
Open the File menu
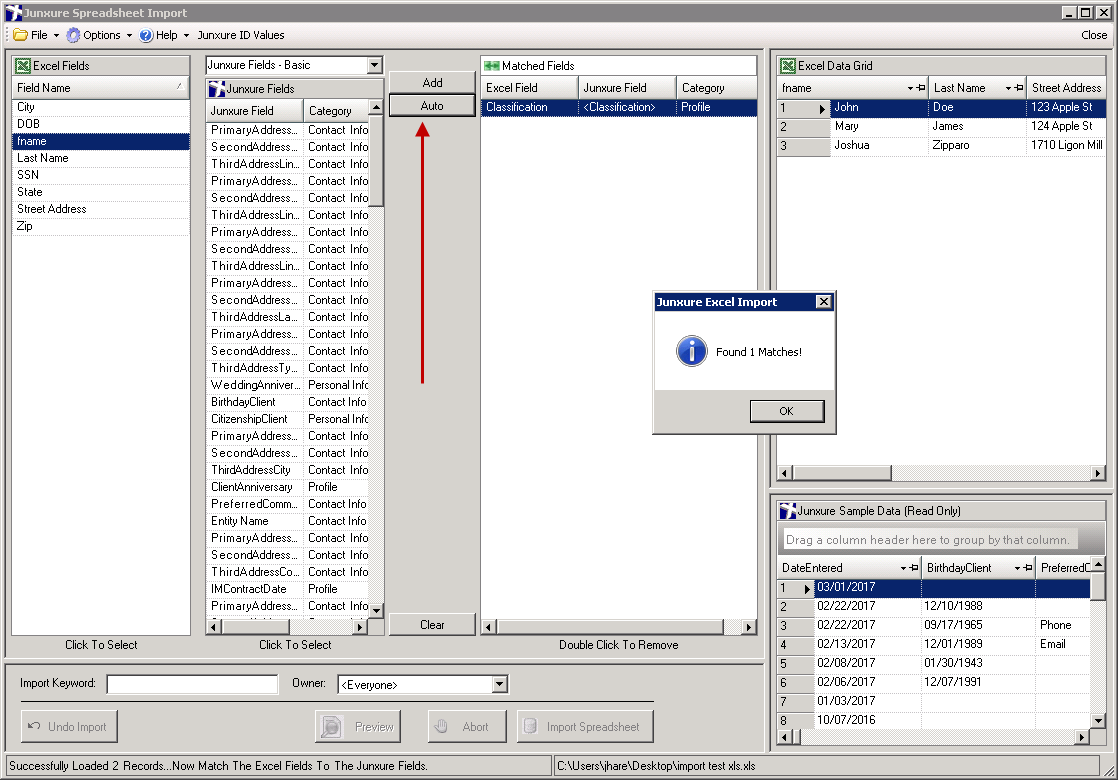click(39, 35)
